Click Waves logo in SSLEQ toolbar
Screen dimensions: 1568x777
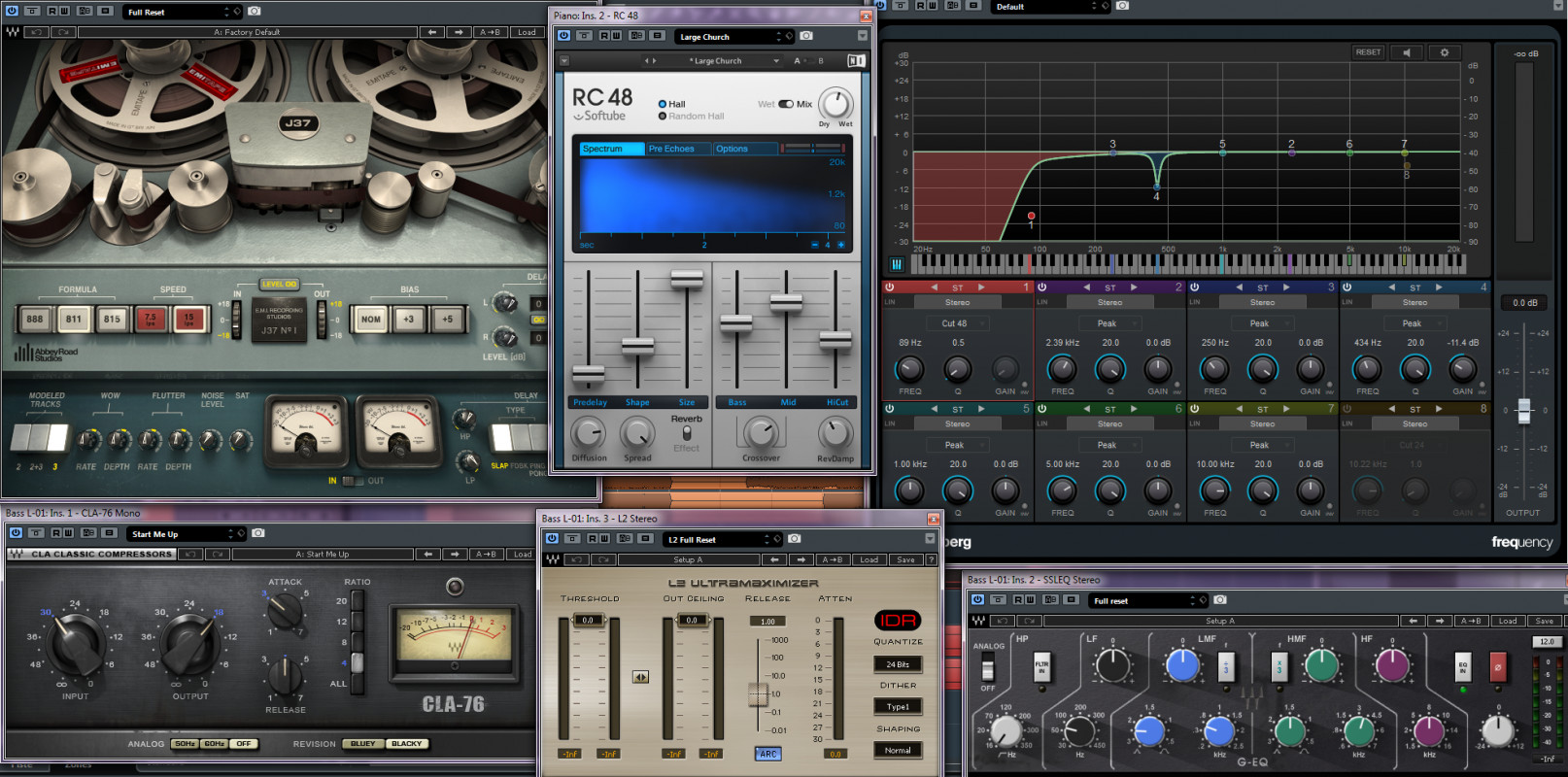tap(978, 621)
